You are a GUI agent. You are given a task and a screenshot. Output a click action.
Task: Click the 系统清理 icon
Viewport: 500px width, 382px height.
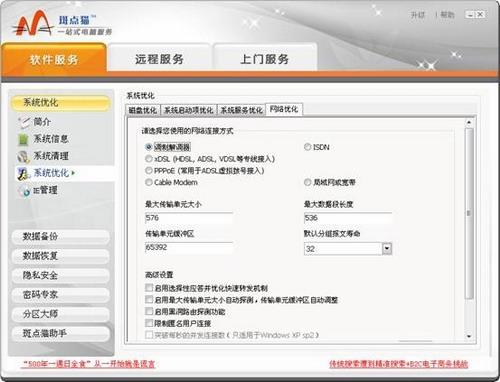click(x=24, y=156)
